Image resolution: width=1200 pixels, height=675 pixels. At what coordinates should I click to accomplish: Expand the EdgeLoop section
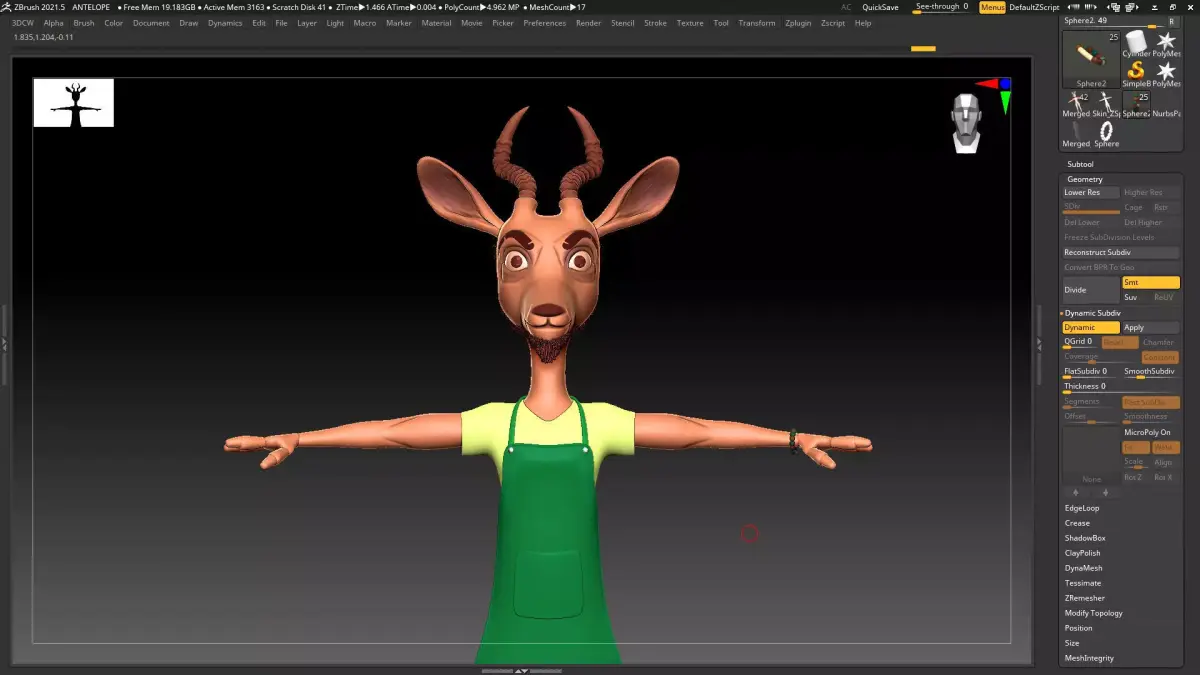point(1082,508)
